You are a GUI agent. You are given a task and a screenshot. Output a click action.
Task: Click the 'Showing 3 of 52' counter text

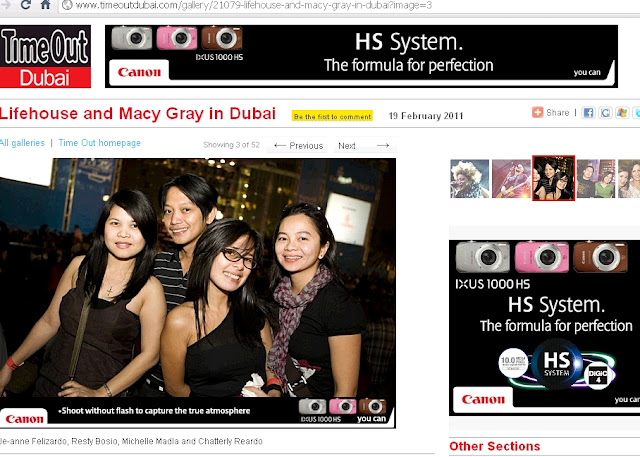(x=231, y=145)
